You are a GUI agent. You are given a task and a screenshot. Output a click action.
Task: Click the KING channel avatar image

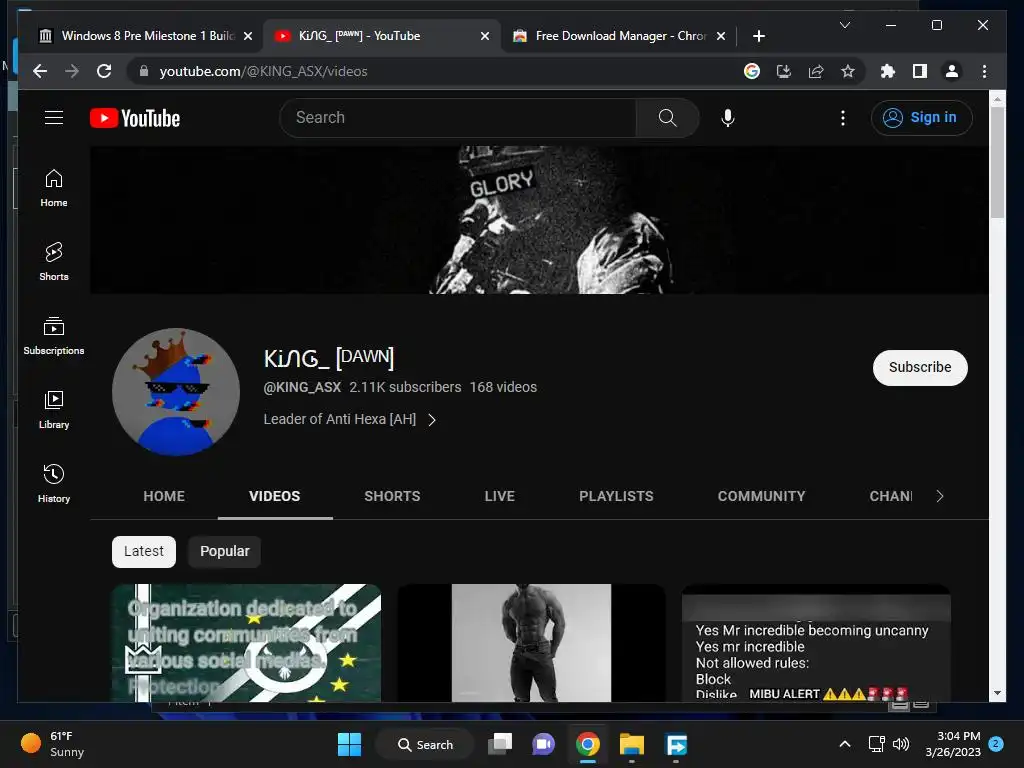176,392
